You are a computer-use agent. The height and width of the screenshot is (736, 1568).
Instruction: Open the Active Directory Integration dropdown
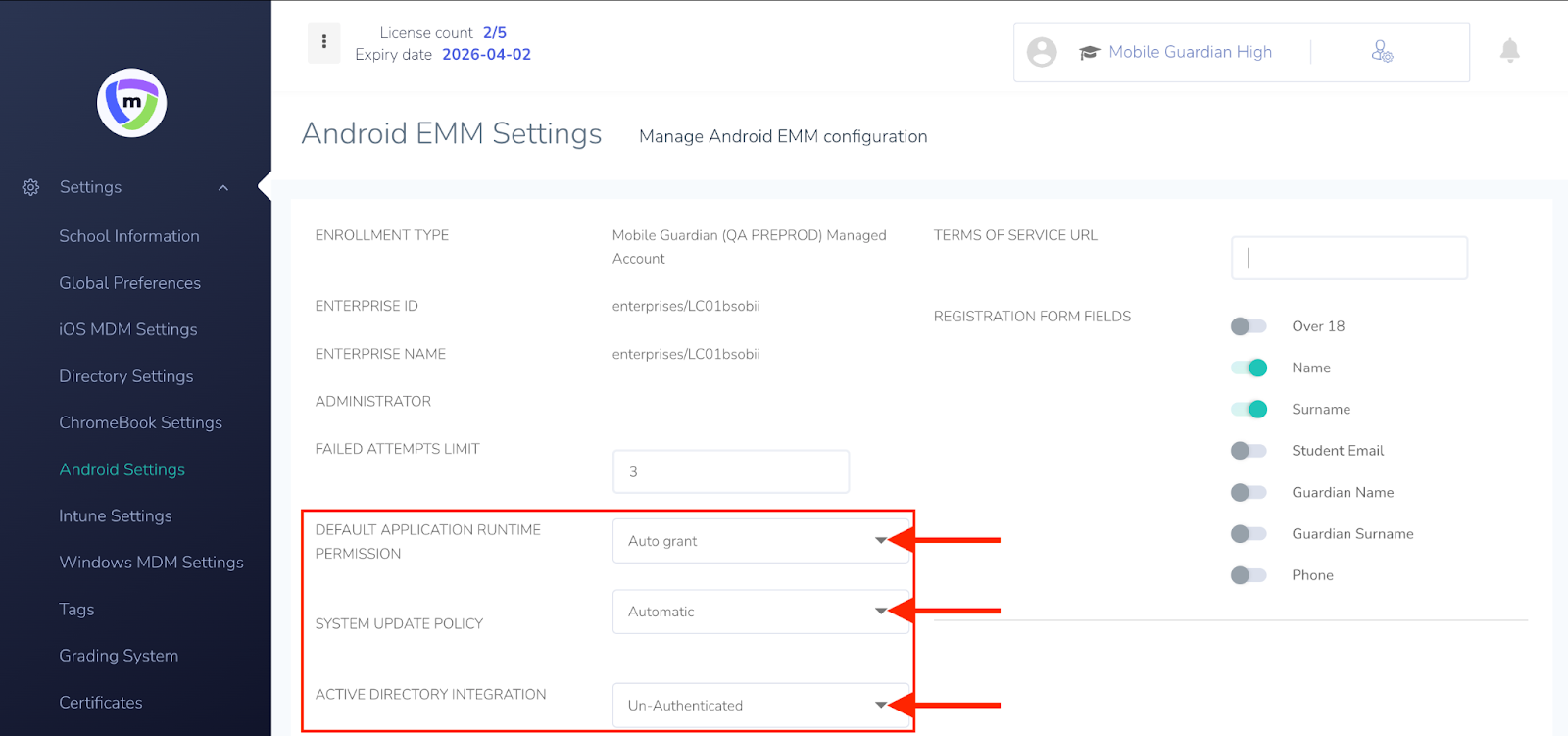tap(759, 706)
